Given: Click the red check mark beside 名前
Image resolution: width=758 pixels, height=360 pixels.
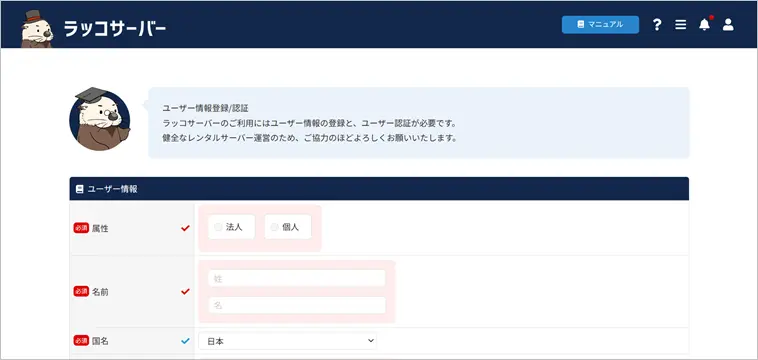Looking at the screenshot, I should tap(185, 291).
